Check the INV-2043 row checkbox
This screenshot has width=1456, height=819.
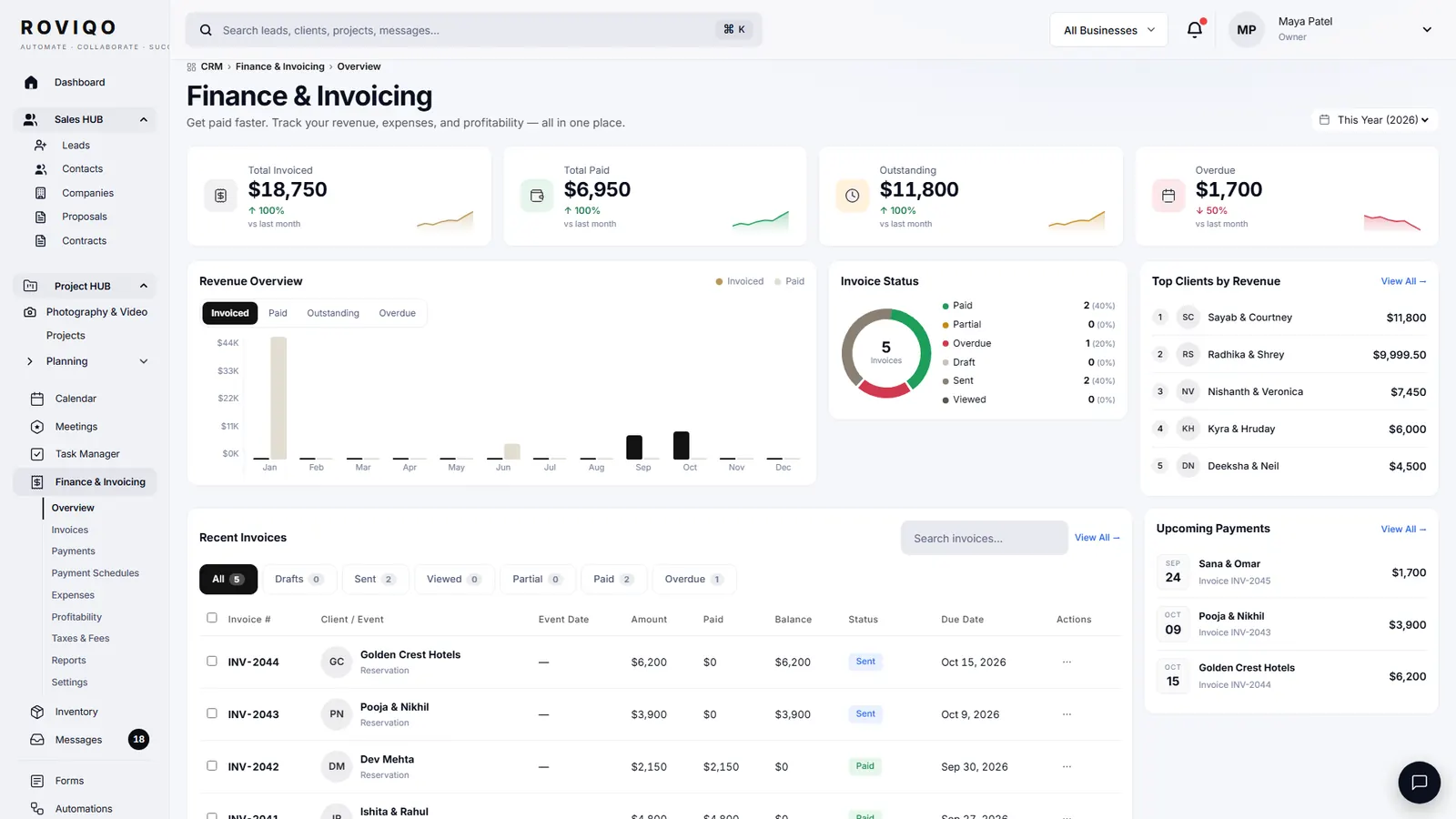pyautogui.click(x=212, y=713)
